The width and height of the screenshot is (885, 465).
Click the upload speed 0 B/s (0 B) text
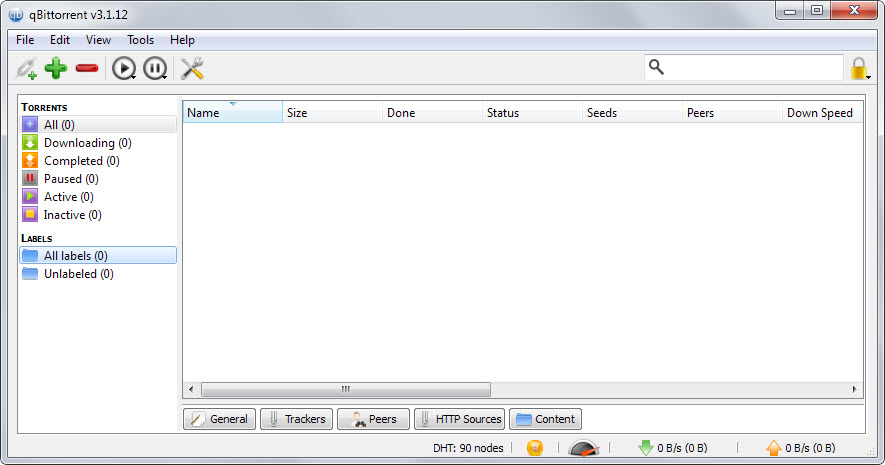point(810,448)
